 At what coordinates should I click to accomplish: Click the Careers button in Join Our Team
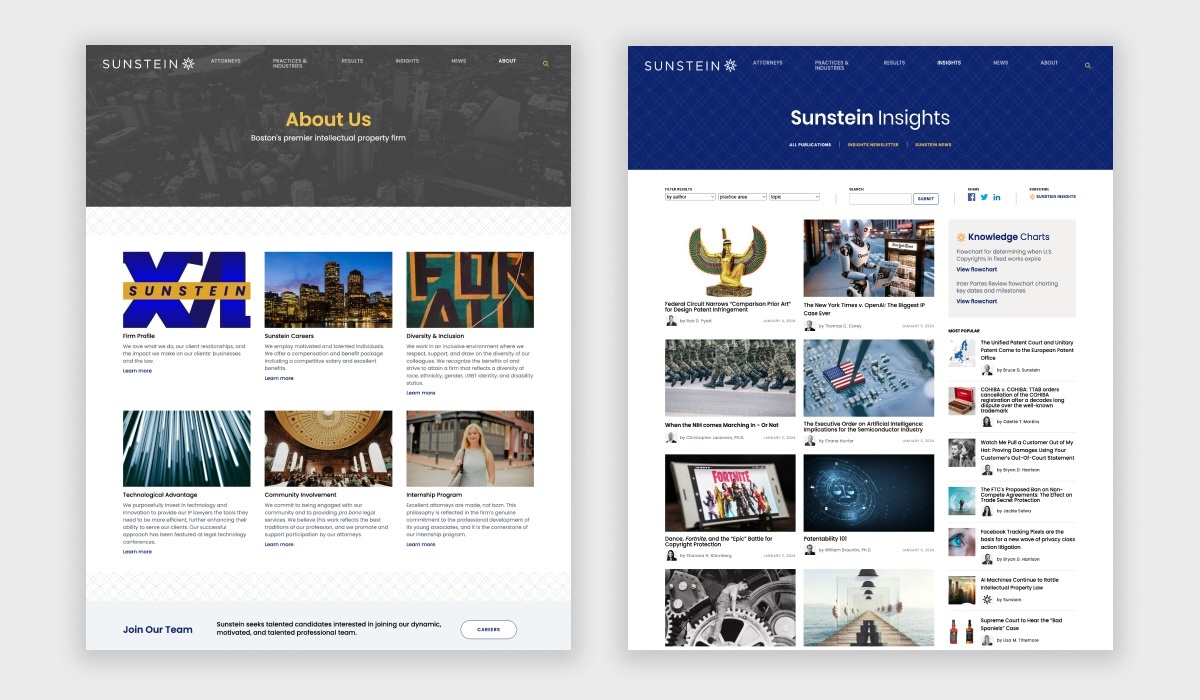pos(488,630)
